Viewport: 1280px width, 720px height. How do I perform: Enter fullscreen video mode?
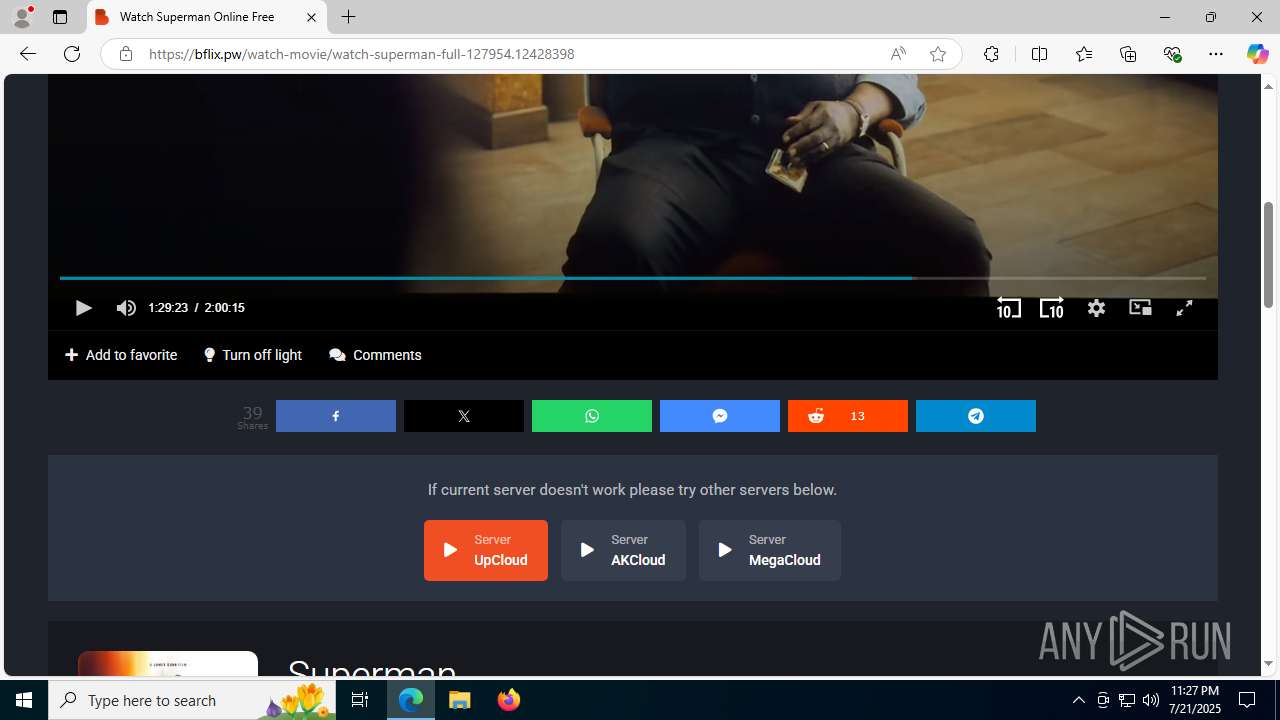click(x=1184, y=308)
